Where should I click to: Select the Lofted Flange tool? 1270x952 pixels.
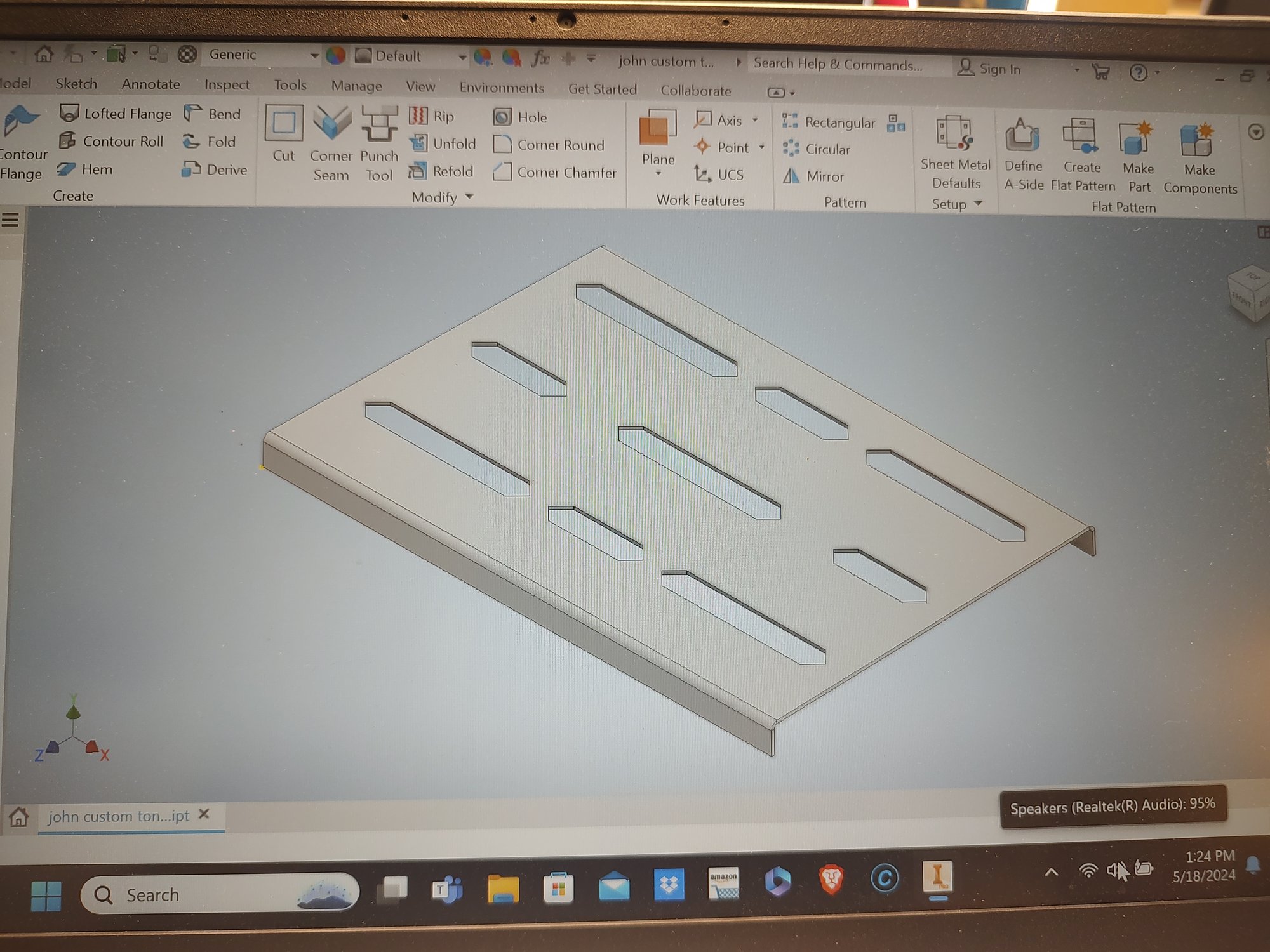click(x=116, y=114)
